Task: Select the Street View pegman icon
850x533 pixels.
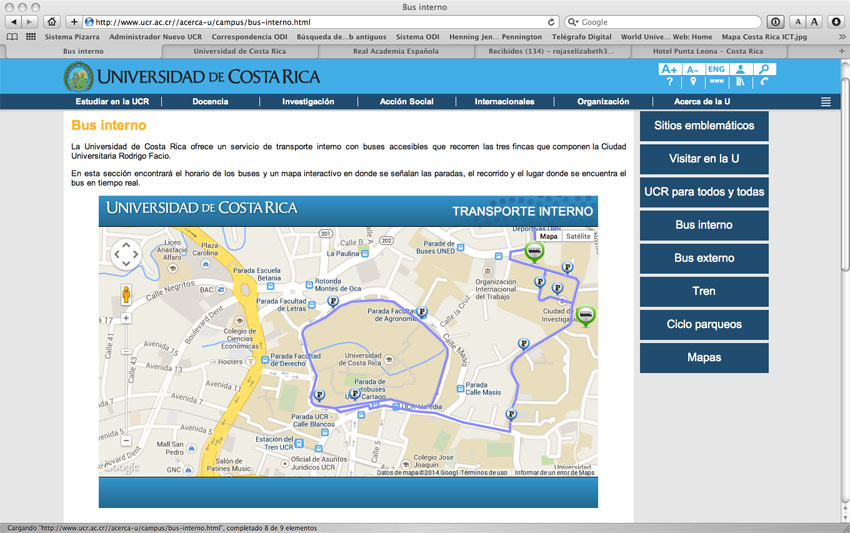Action: point(126,294)
